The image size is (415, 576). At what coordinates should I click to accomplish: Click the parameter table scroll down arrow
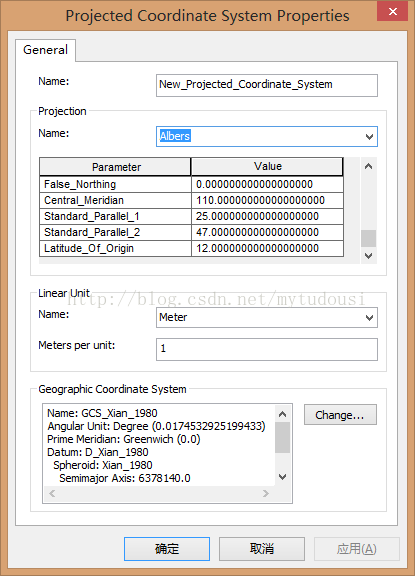click(x=368, y=256)
